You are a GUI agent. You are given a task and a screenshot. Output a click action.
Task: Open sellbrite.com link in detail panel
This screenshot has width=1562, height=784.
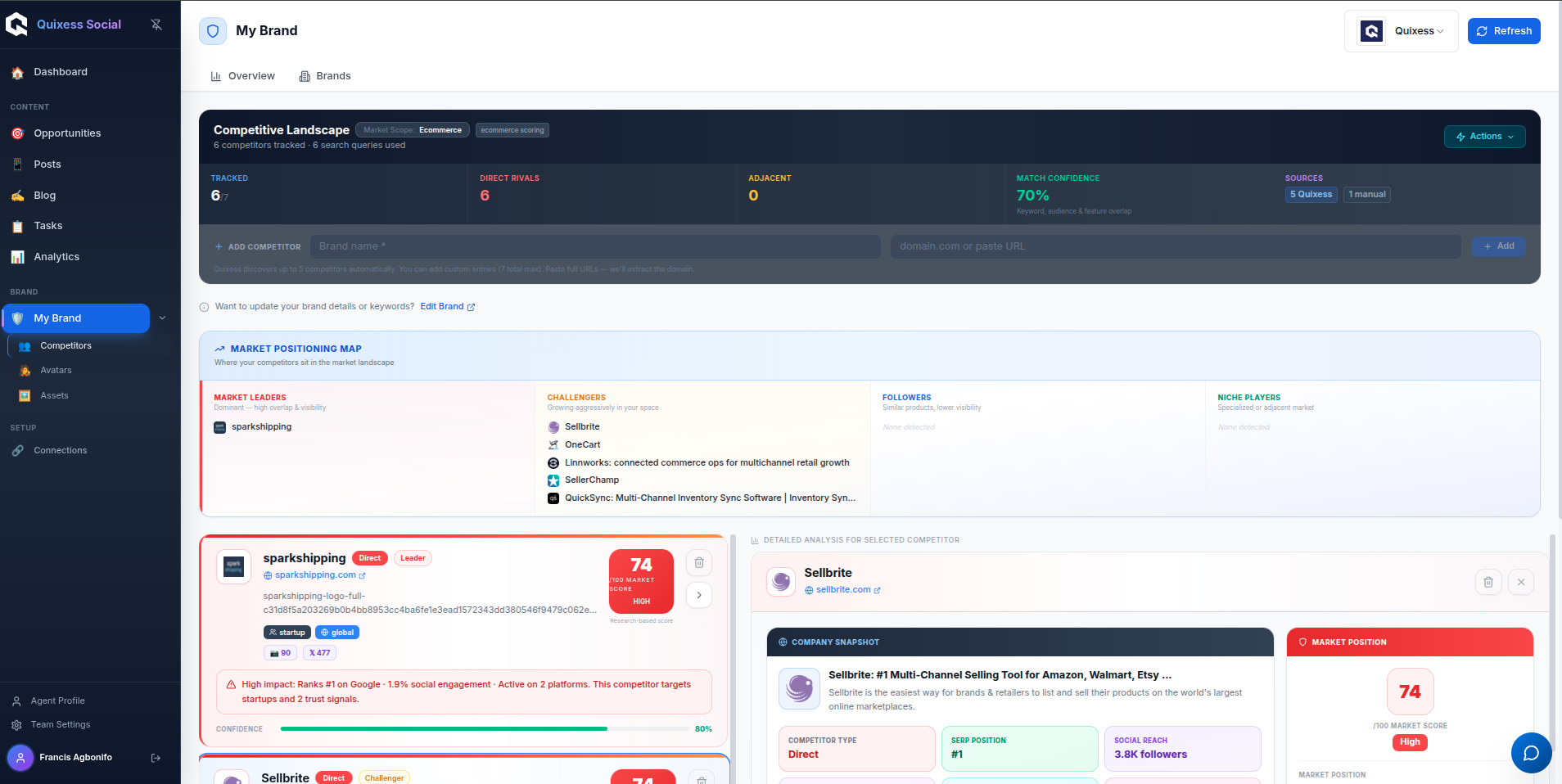coord(842,590)
